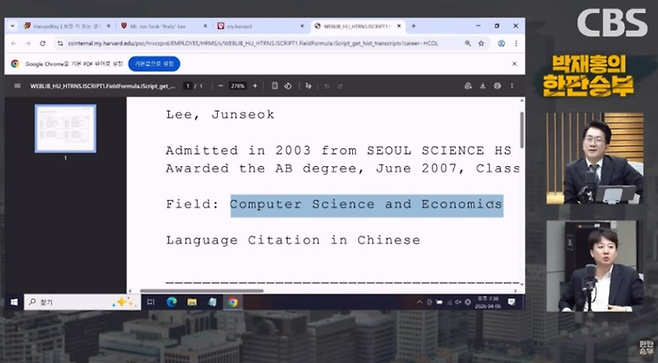The width and height of the screenshot is (658, 363).
Task: Go back to the previous page
Action: point(14,43)
